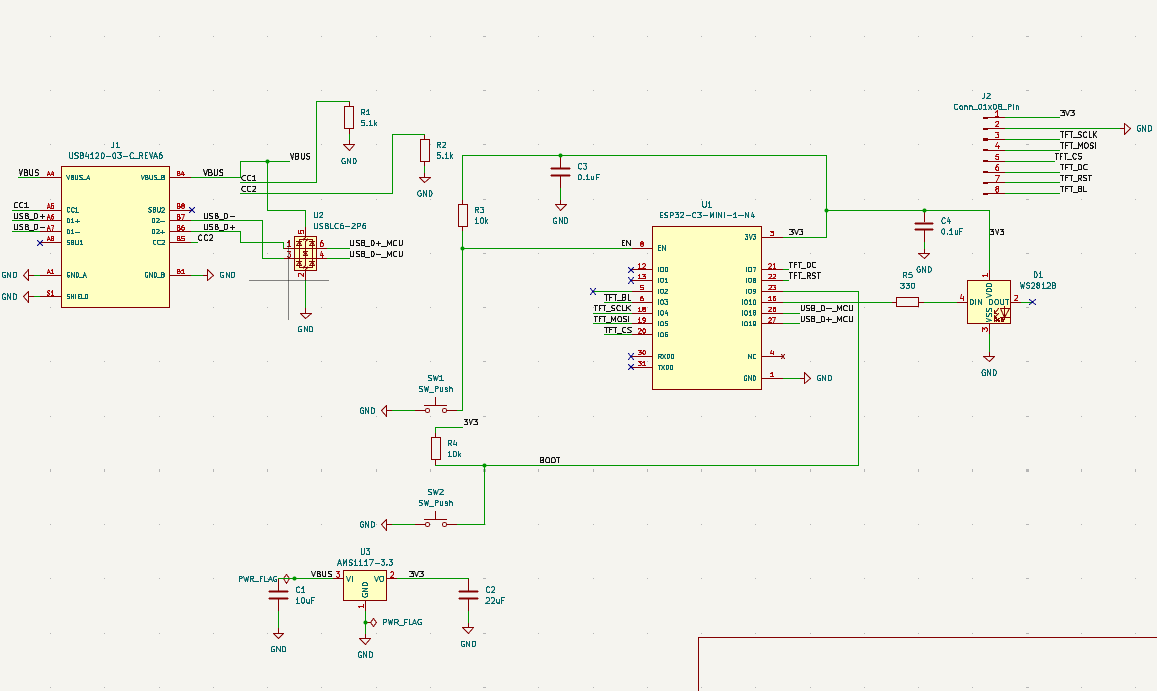The width and height of the screenshot is (1157, 691).
Task: Click the VBUS label at U3 VI pin
Action: (x=322, y=574)
